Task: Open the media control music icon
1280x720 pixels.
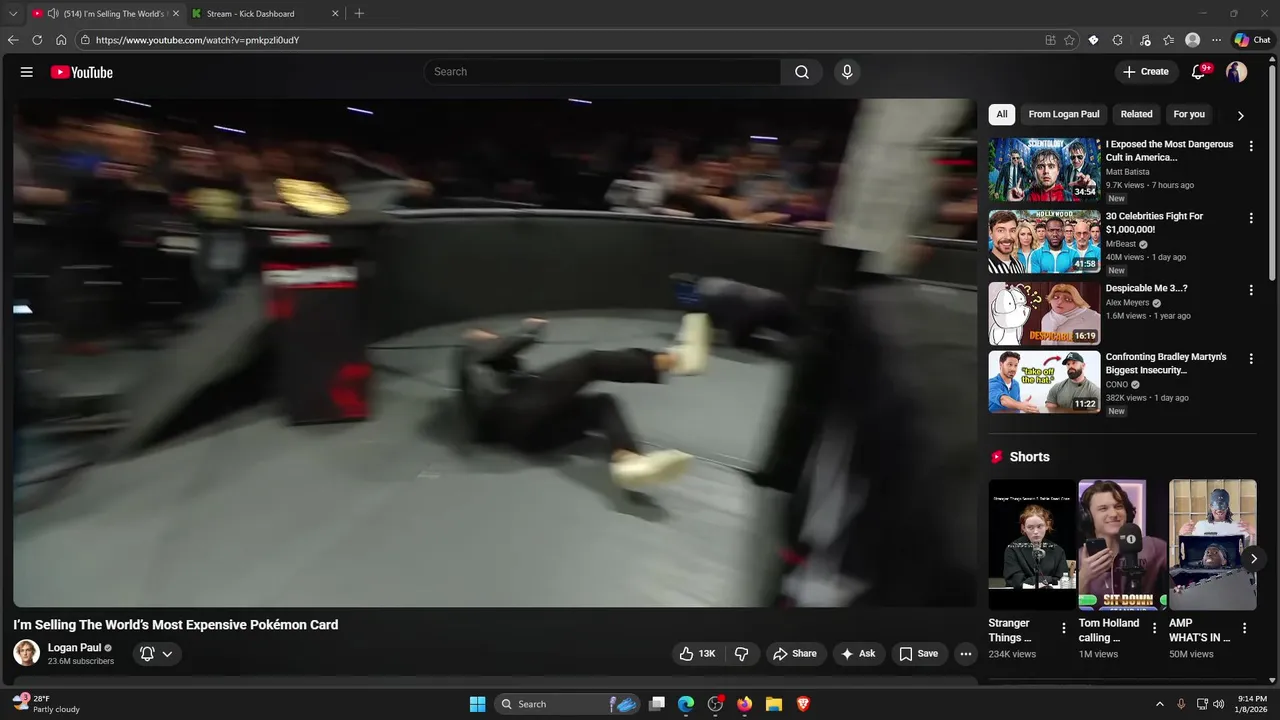Action: tap(1145, 40)
